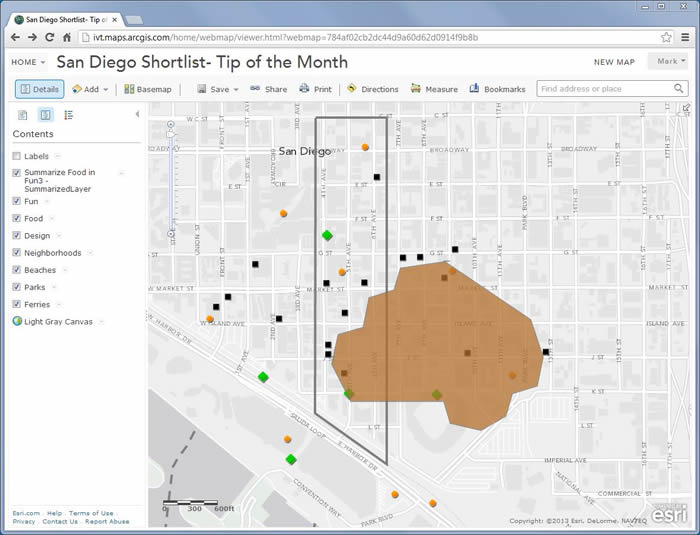Image resolution: width=700 pixels, height=535 pixels.
Task: Click the browser forward arrow
Action: [x=32, y=38]
